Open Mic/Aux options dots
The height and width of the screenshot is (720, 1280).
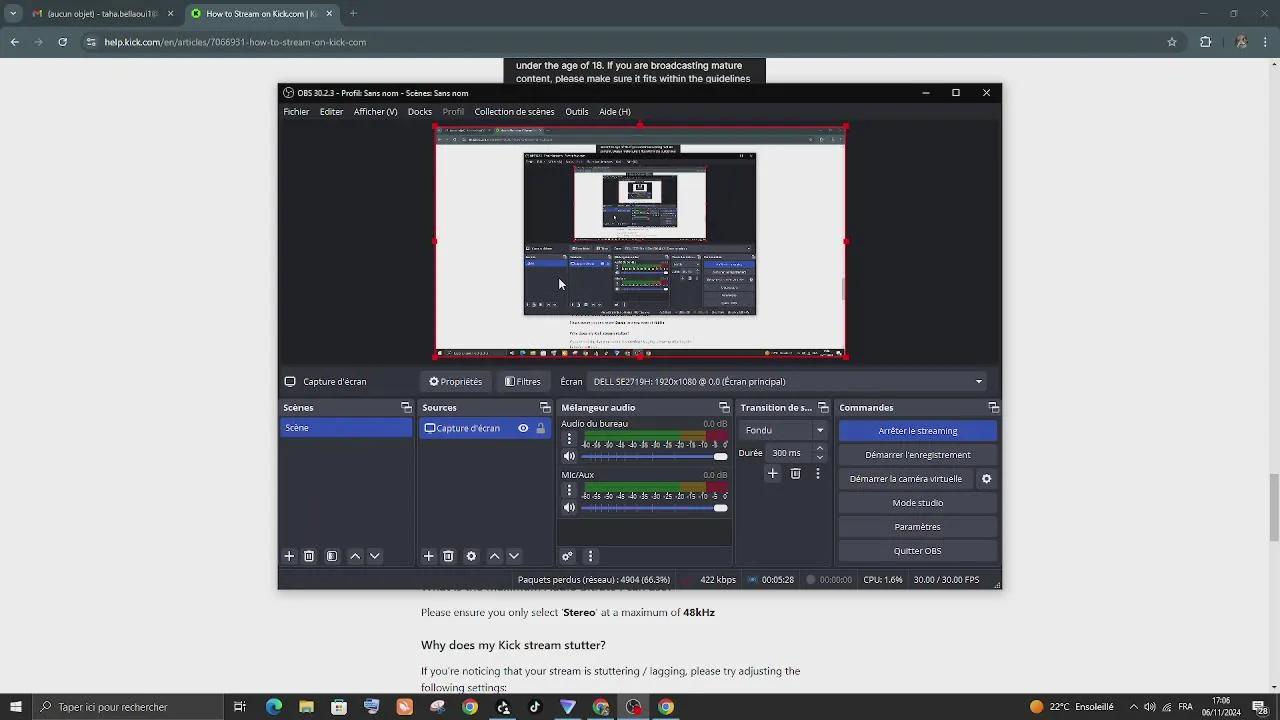coord(569,490)
